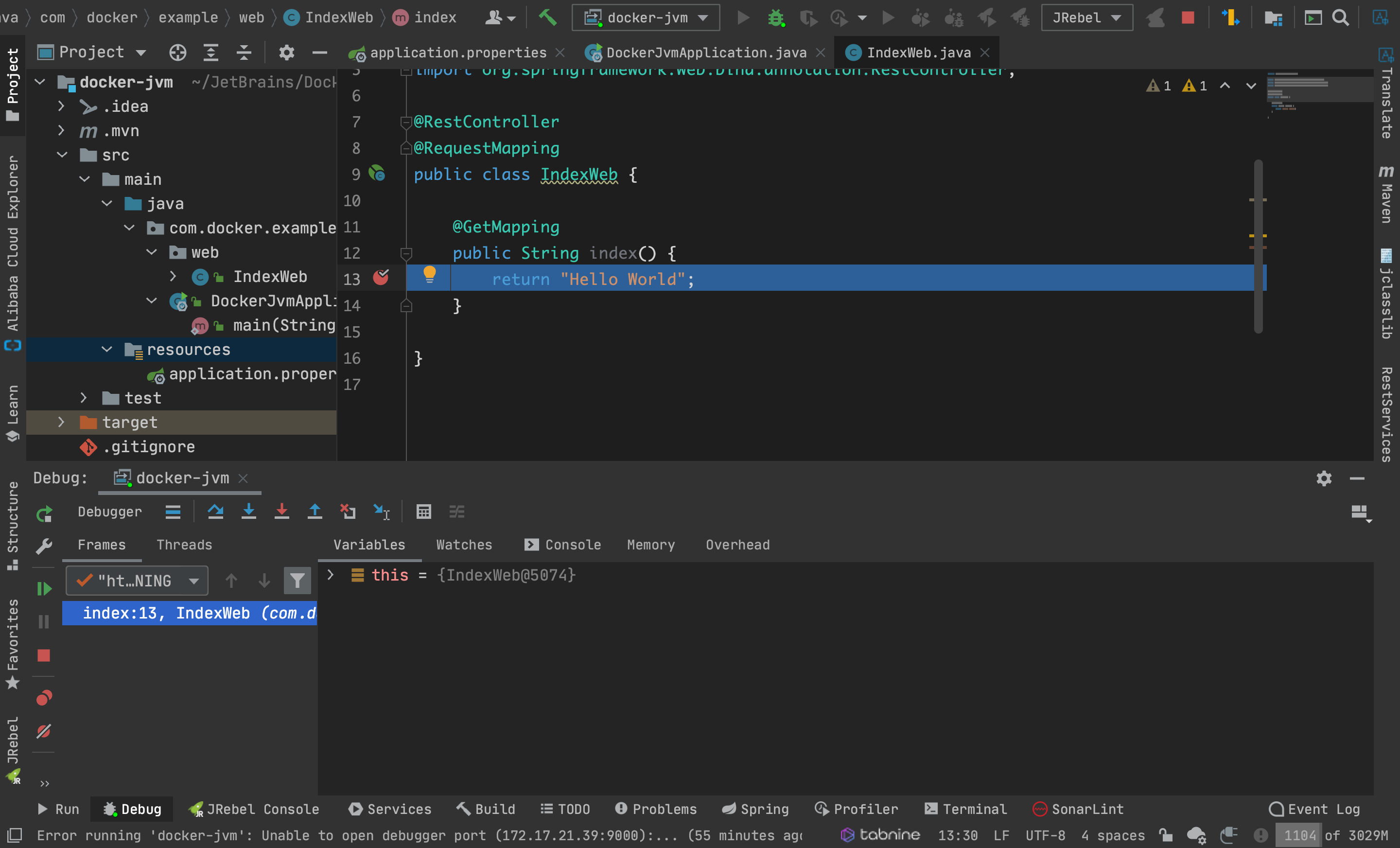Open the Event Log button
The image size is (1400, 848).
[1314, 809]
